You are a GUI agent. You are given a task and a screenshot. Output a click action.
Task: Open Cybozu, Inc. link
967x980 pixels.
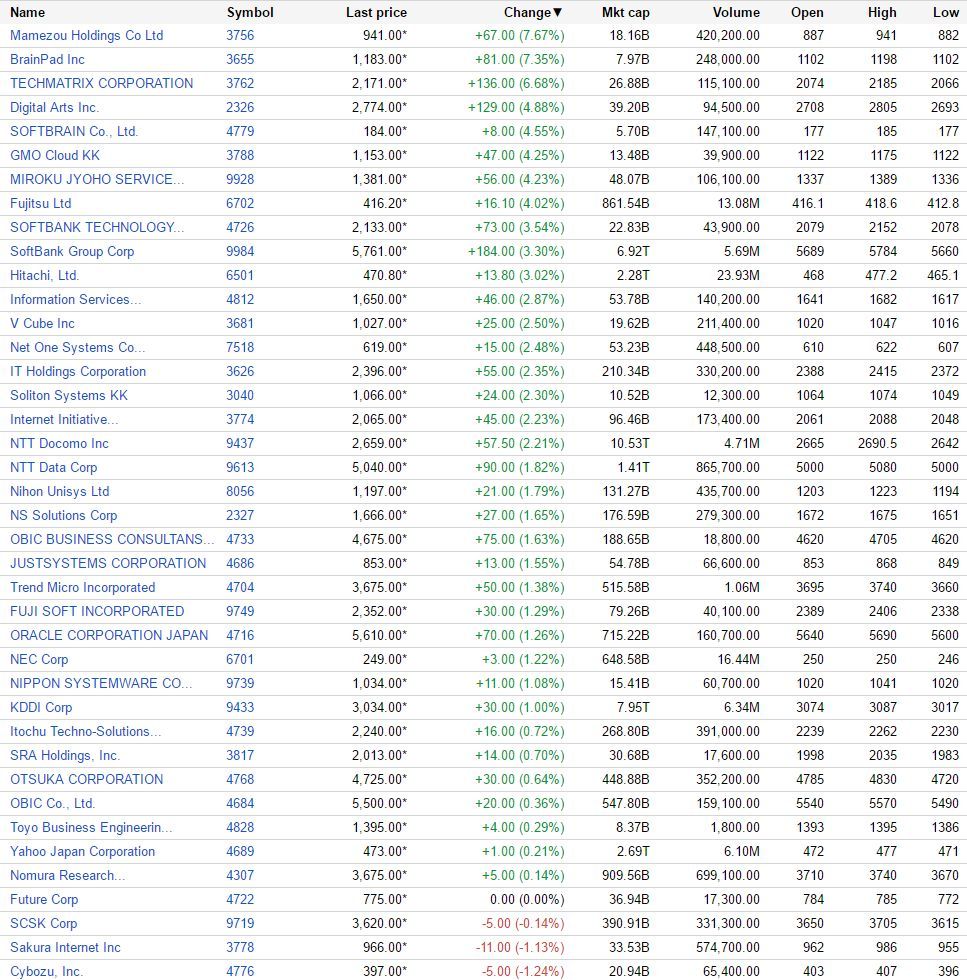tap(46, 971)
